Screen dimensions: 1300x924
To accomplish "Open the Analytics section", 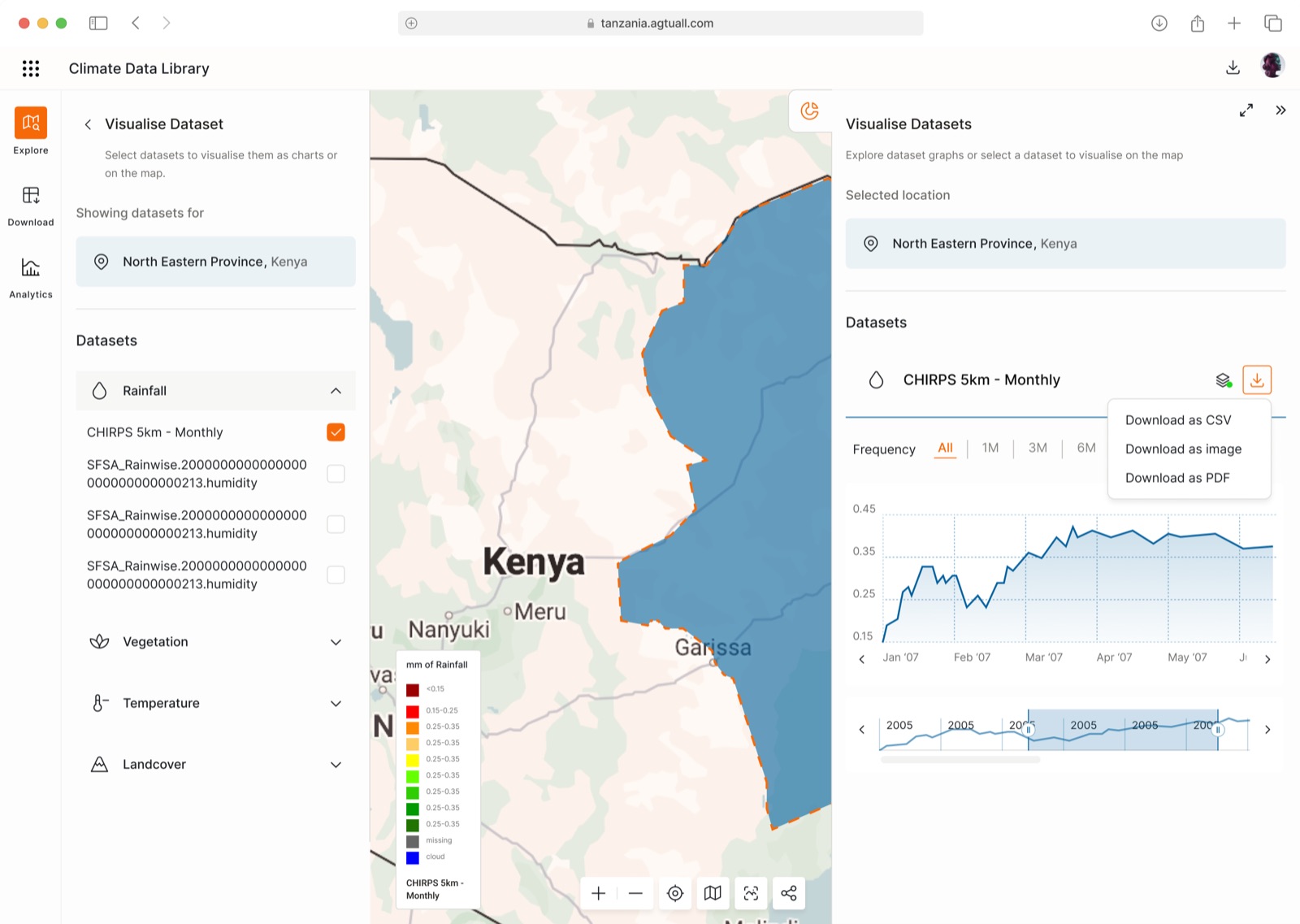I will tap(31, 278).
